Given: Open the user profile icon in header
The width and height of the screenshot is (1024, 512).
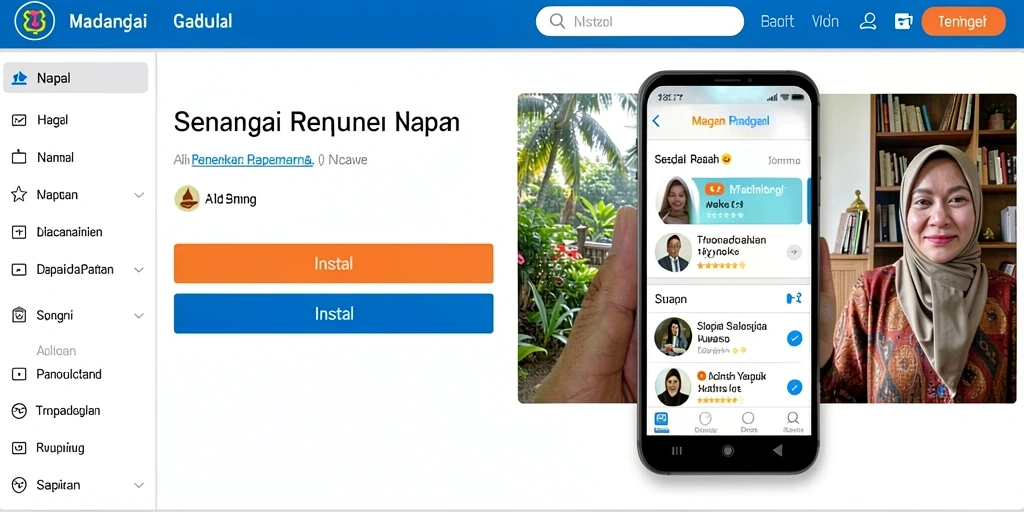Looking at the screenshot, I should [x=868, y=22].
